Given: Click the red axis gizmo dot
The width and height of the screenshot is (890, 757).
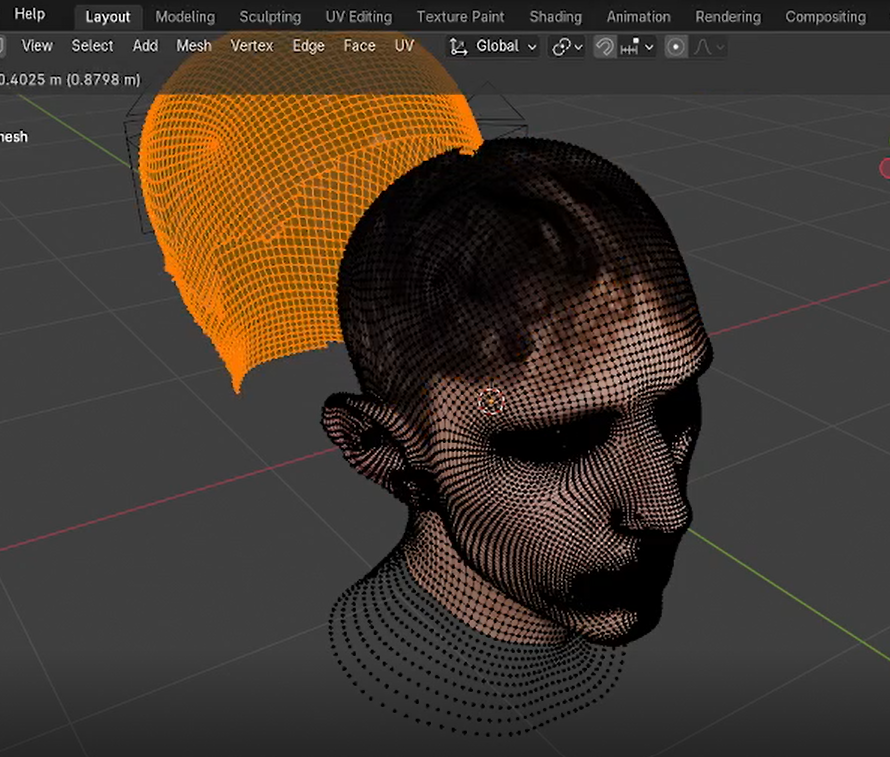Looking at the screenshot, I should pos(886,167).
